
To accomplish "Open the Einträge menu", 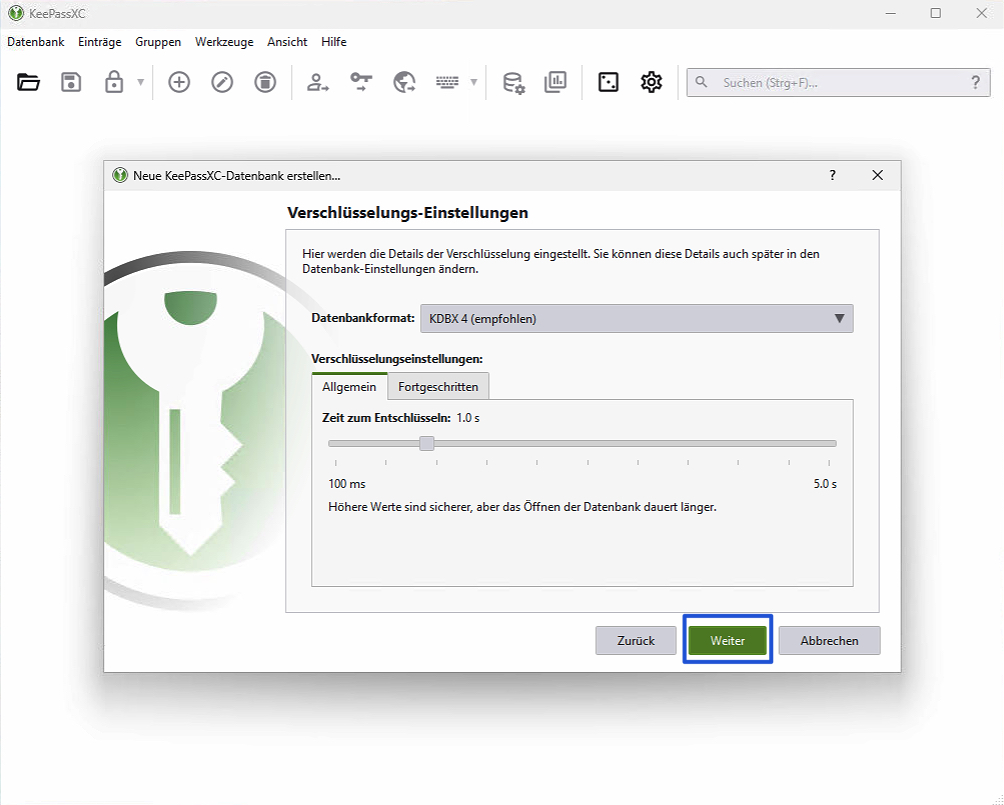I will click(x=100, y=42).
